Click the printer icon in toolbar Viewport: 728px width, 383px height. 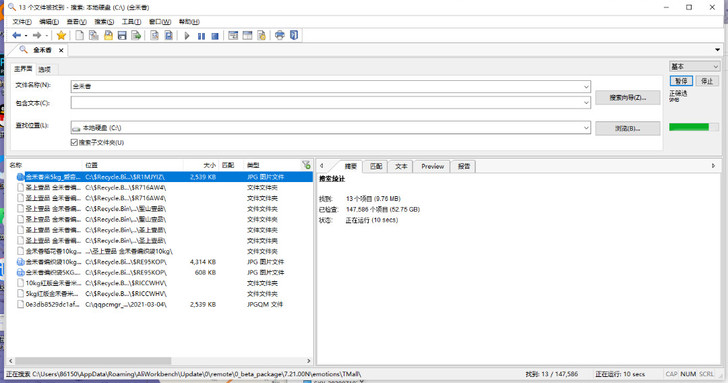[x=280, y=35]
